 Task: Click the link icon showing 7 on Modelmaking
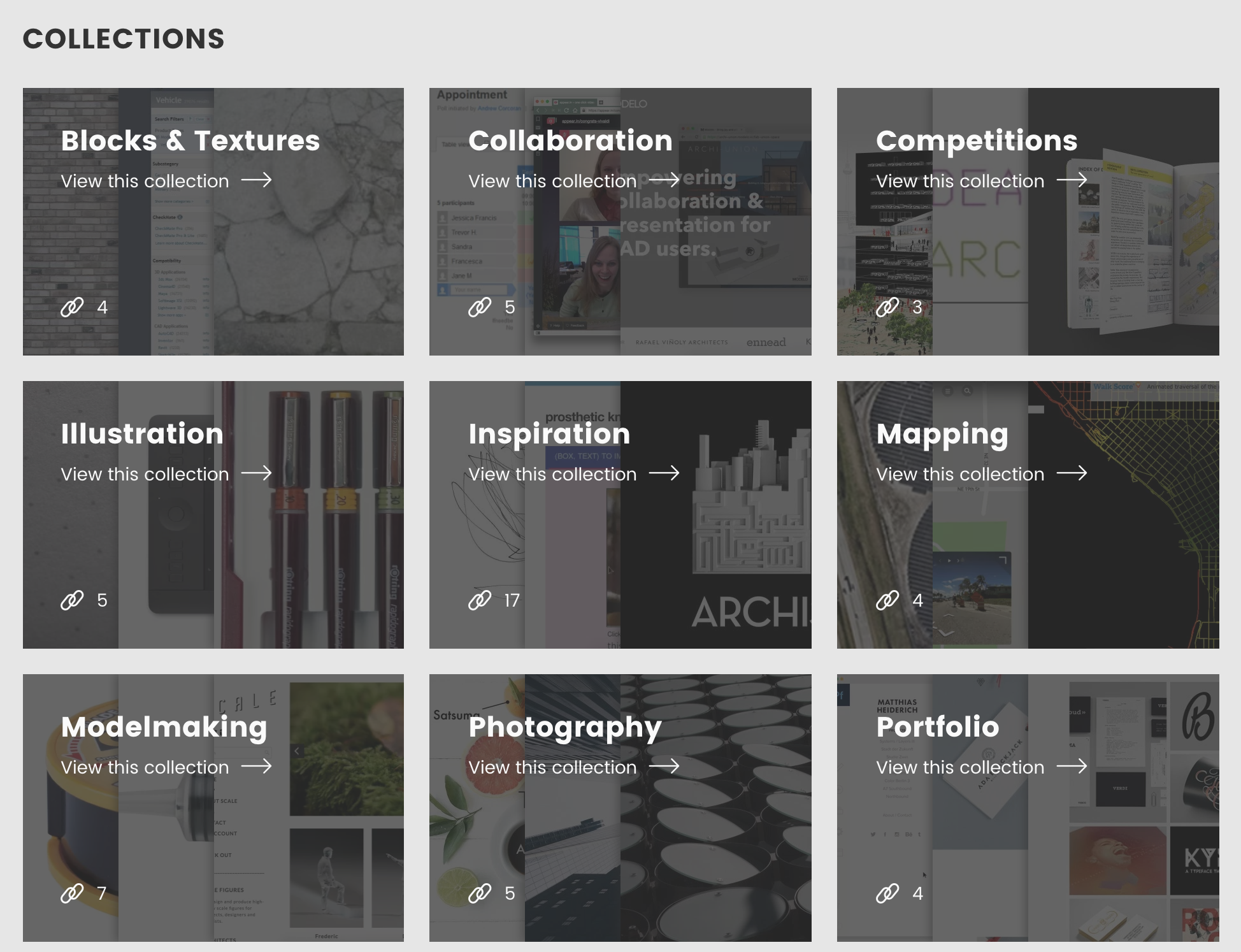[x=71, y=893]
